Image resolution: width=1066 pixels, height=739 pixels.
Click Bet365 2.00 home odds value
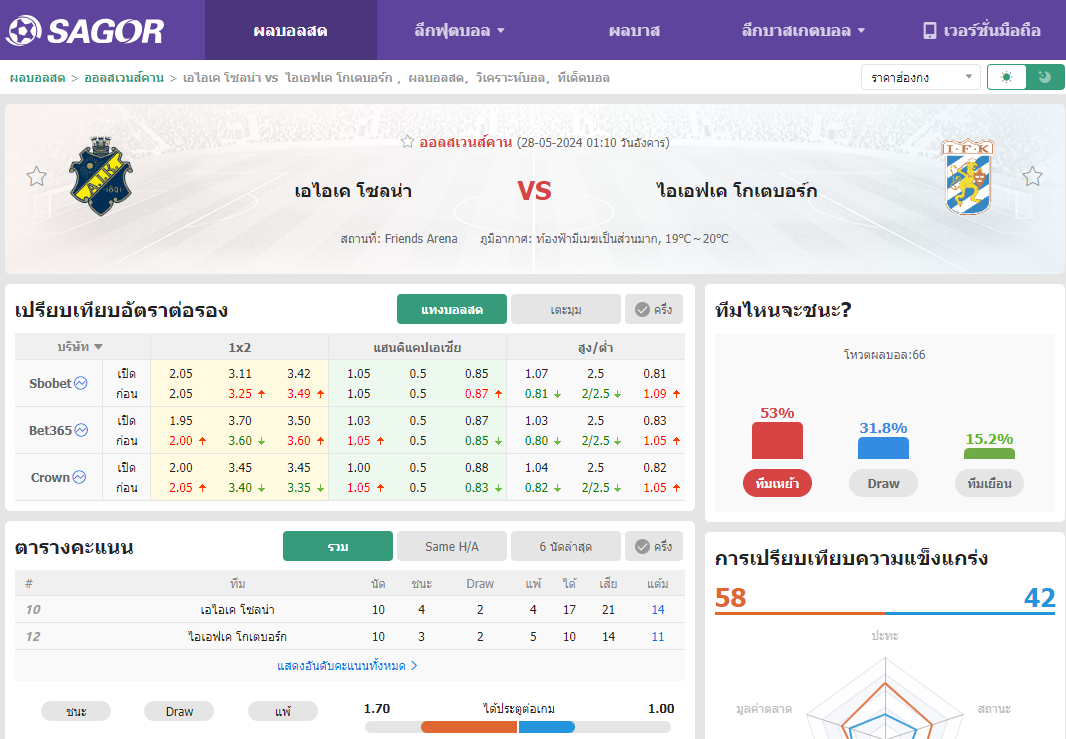181,441
